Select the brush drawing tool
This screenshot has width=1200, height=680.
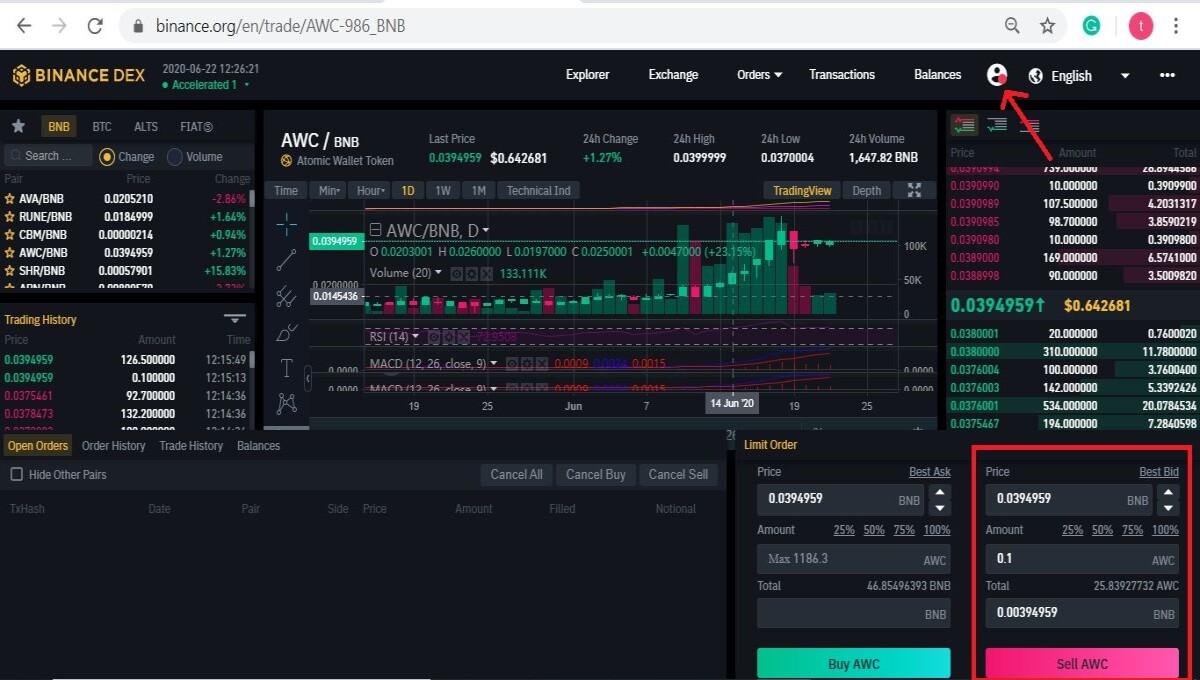pos(287,332)
